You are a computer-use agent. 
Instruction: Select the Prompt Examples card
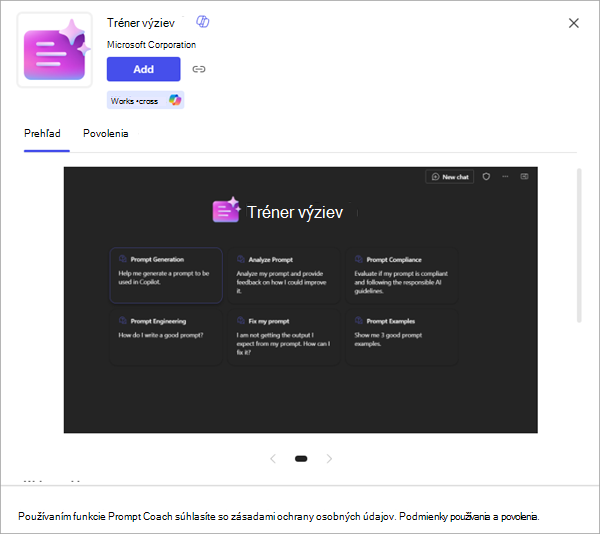coord(402,337)
